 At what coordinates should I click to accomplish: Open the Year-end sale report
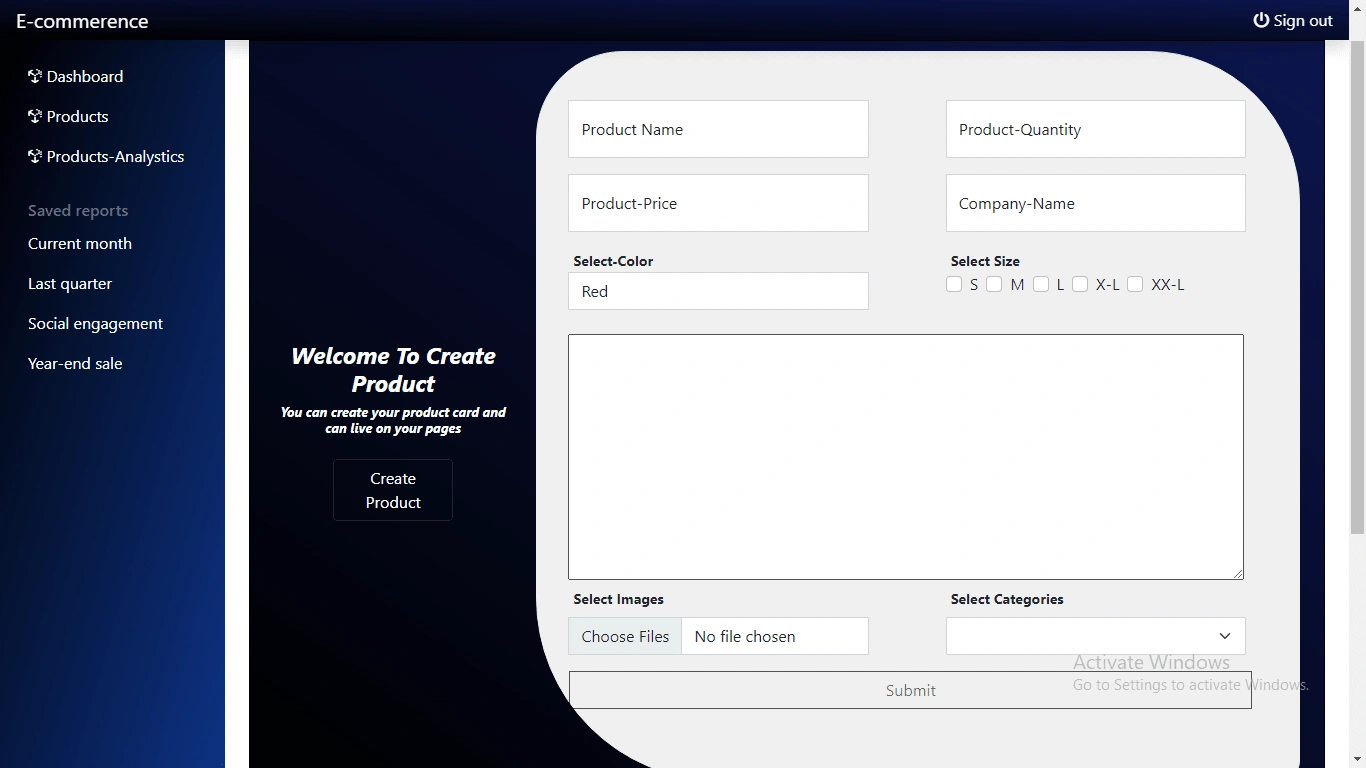(x=75, y=364)
